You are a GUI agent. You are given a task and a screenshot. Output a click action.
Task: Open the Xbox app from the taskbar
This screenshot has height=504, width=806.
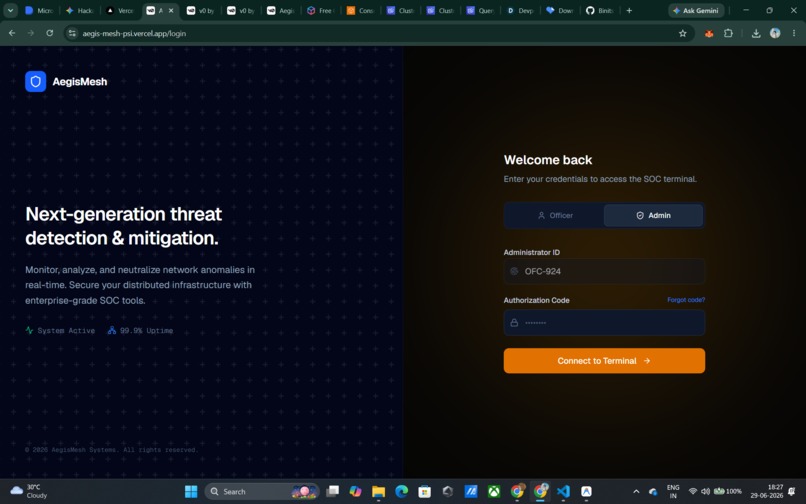pos(494,492)
